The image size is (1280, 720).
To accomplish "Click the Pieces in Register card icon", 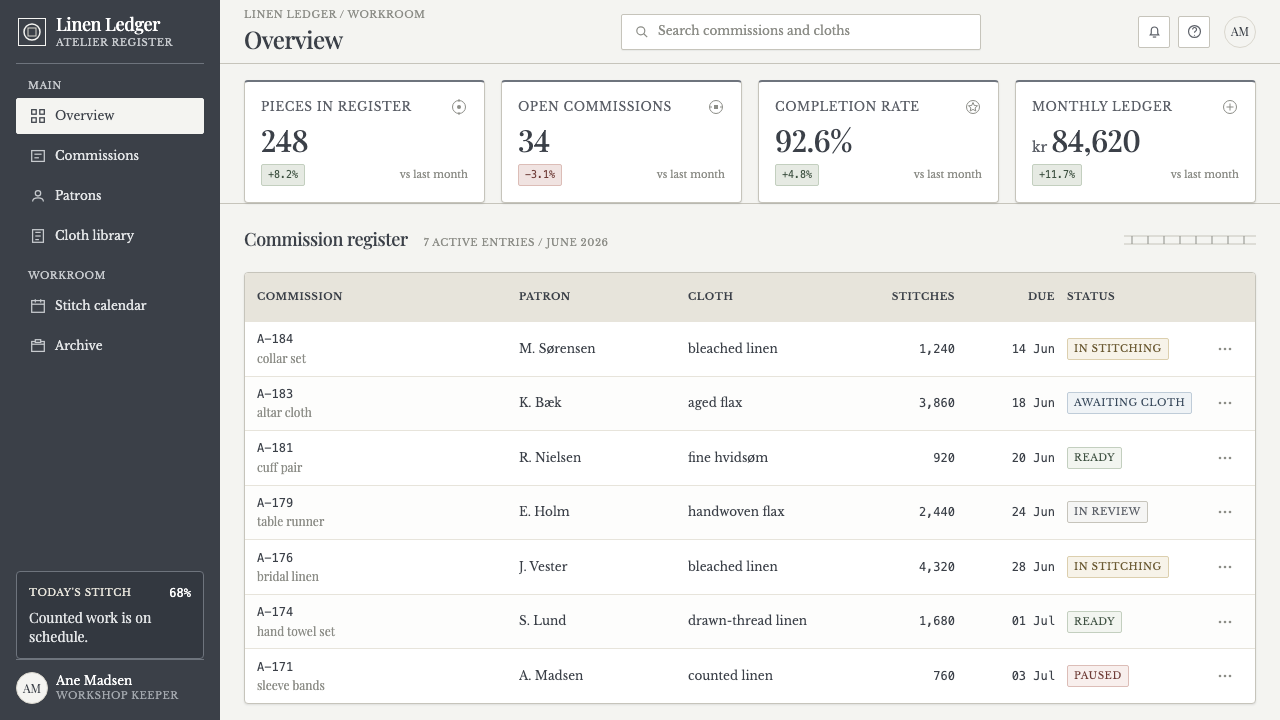I will [459, 107].
